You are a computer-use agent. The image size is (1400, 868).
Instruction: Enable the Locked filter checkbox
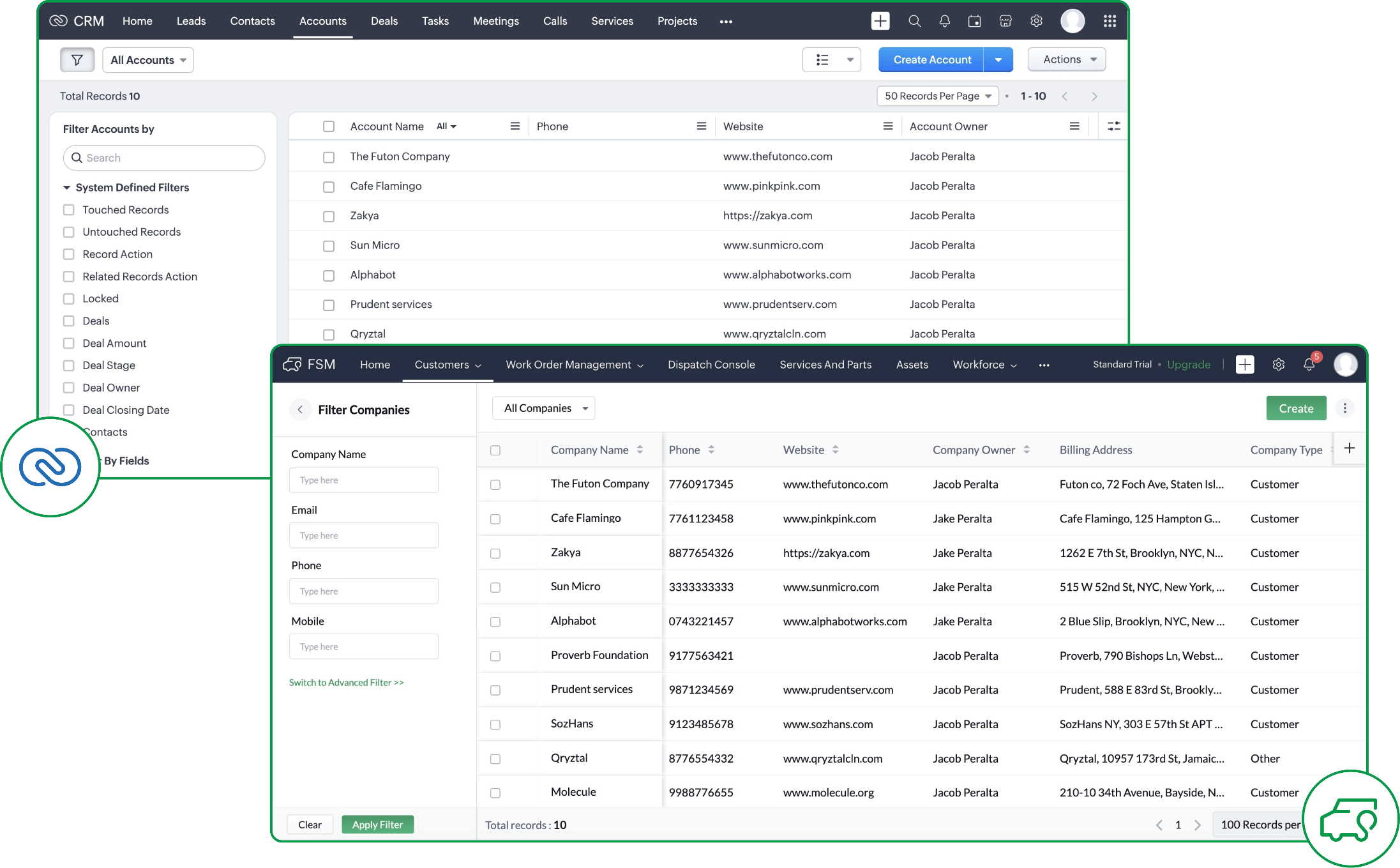click(69, 299)
